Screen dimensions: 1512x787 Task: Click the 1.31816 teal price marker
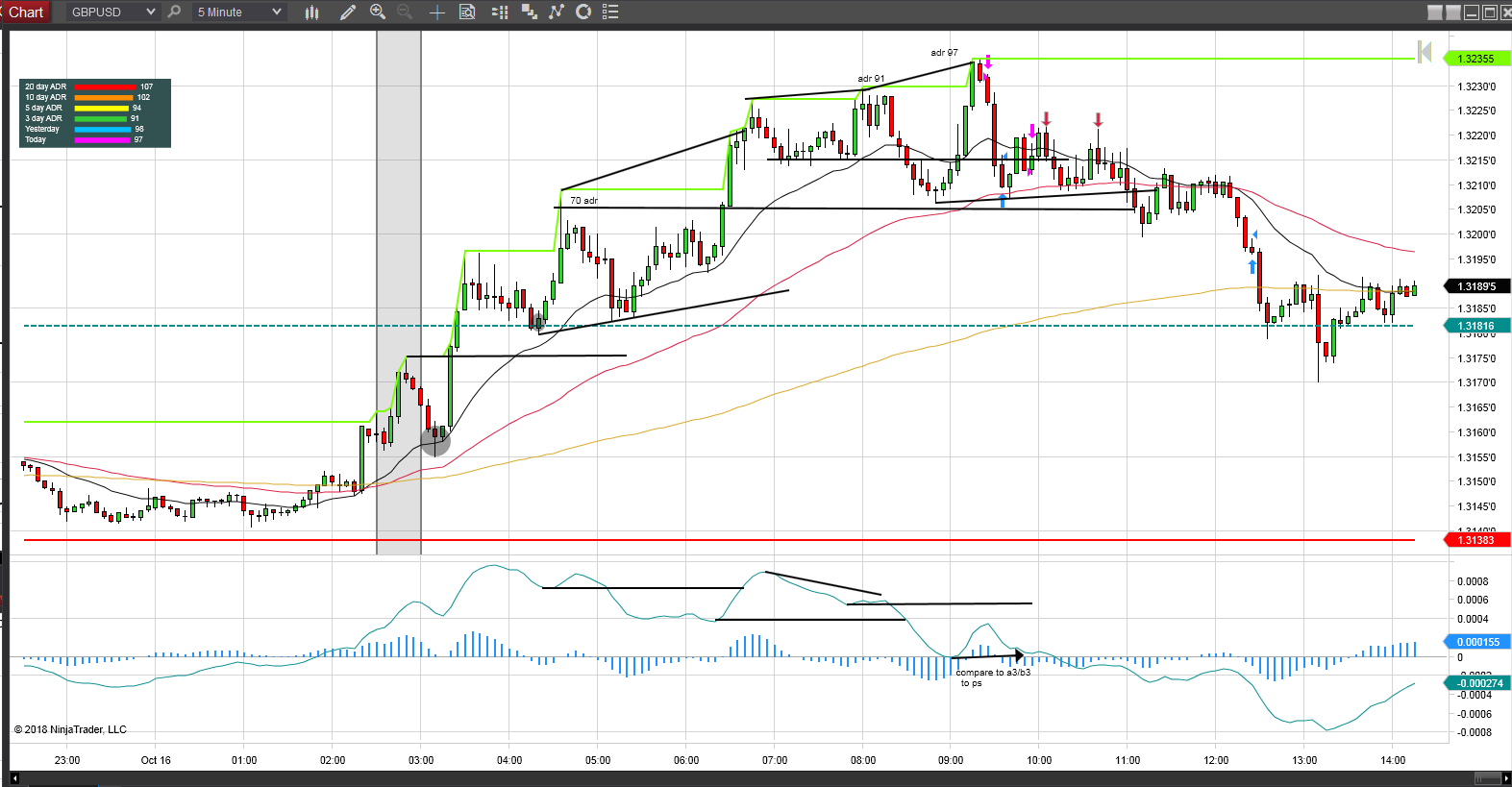coord(1477,326)
